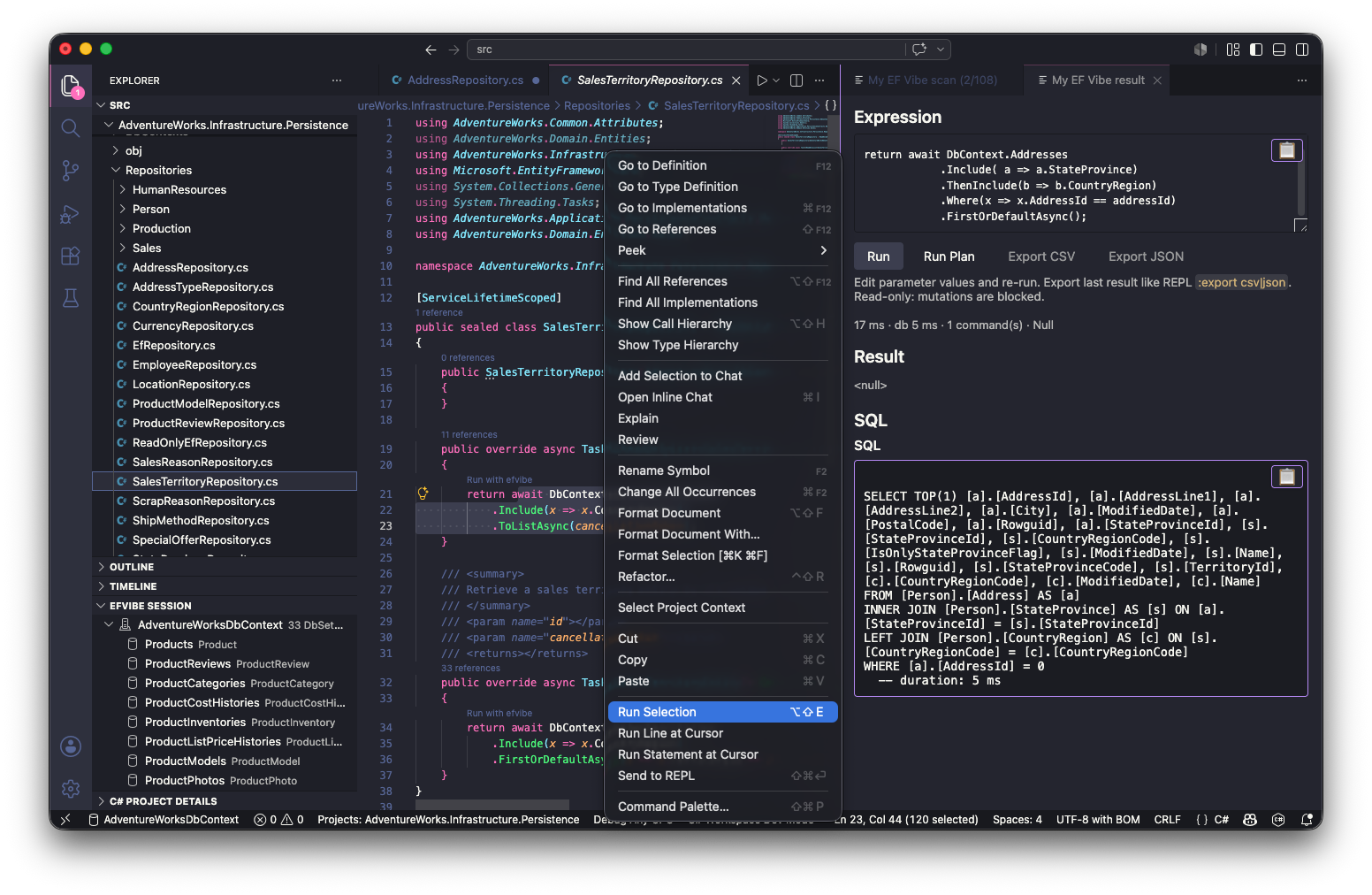The width and height of the screenshot is (1372, 895).
Task: Click the Run button in result panel
Action: [879, 256]
